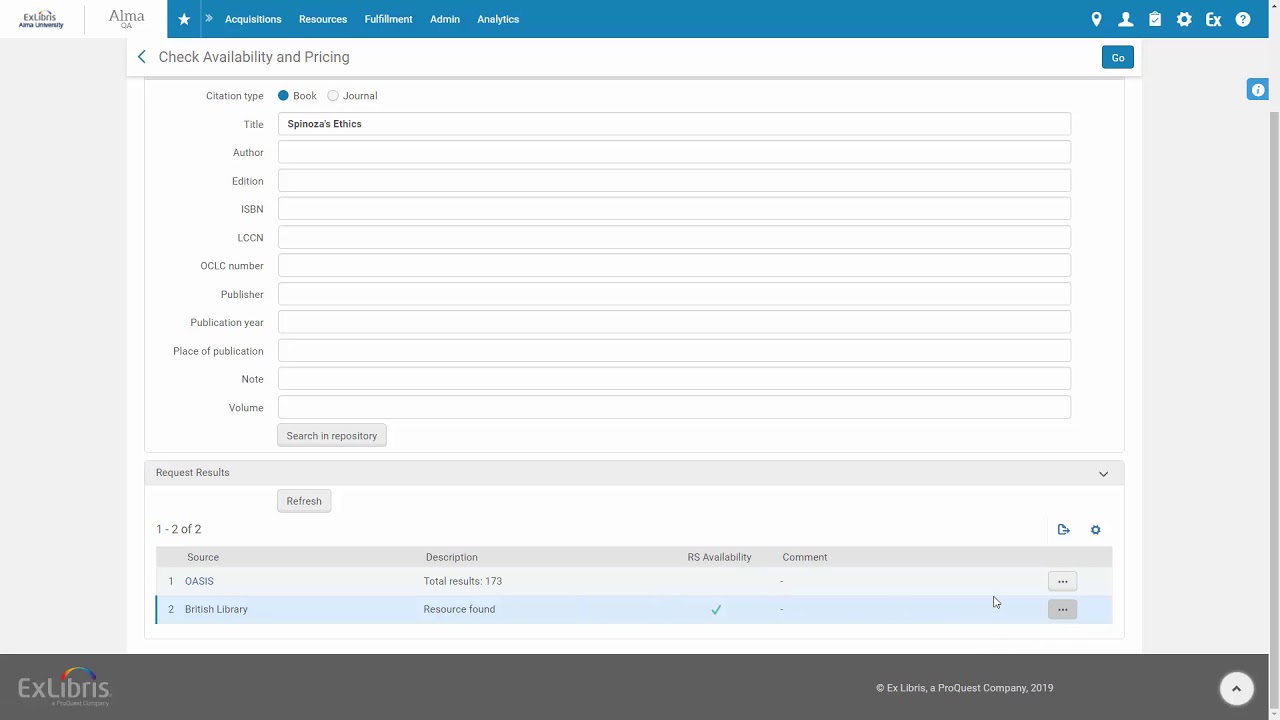Click the Description column header
The width and height of the screenshot is (1280, 720).
(x=451, y=557)
